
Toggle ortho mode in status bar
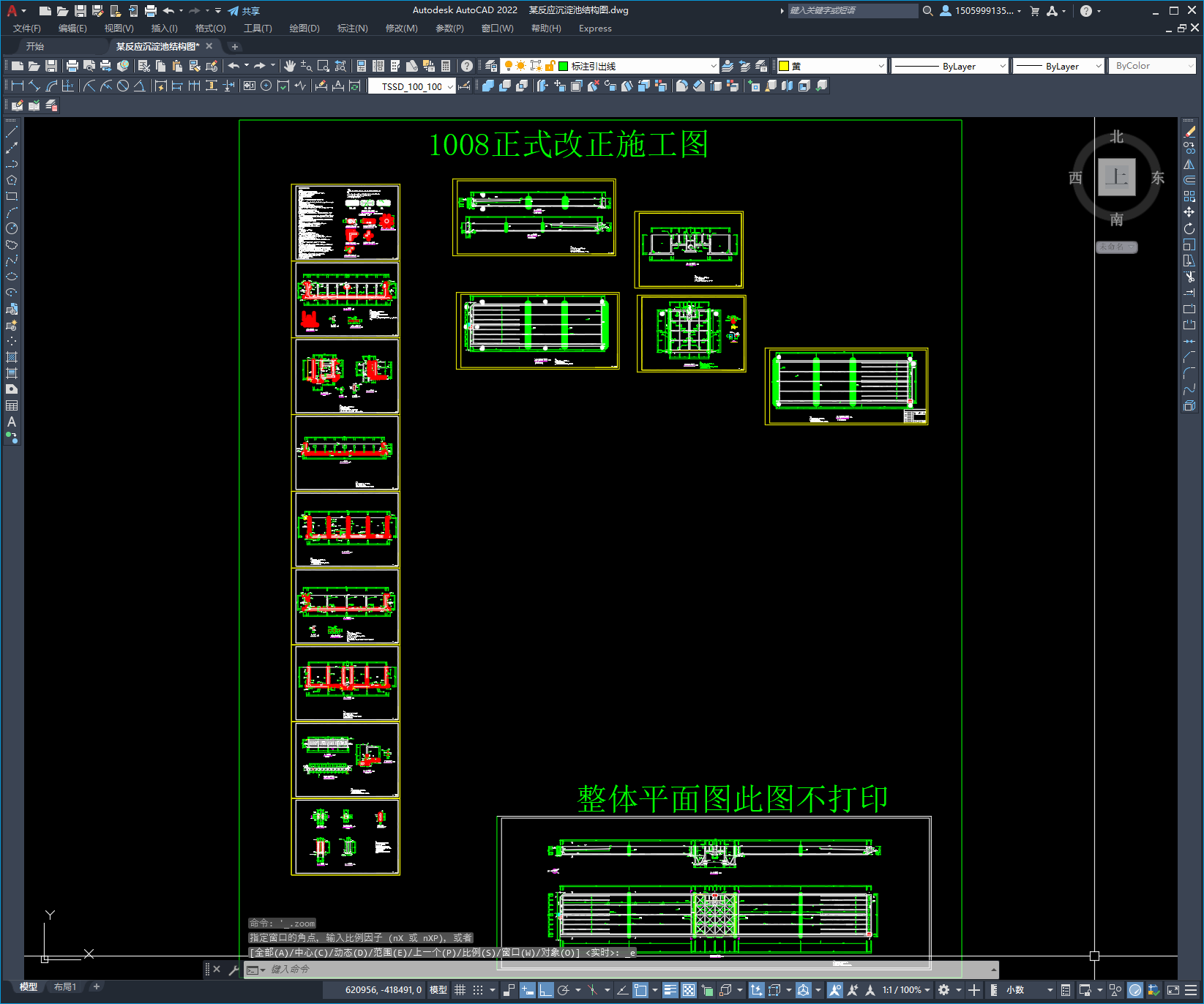click(x=545, y=990)
